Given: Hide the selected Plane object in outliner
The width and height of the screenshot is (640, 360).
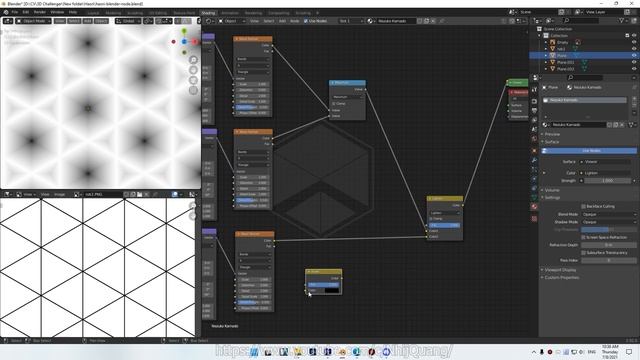Looking at the screenshot, I should tap(634, 56).
